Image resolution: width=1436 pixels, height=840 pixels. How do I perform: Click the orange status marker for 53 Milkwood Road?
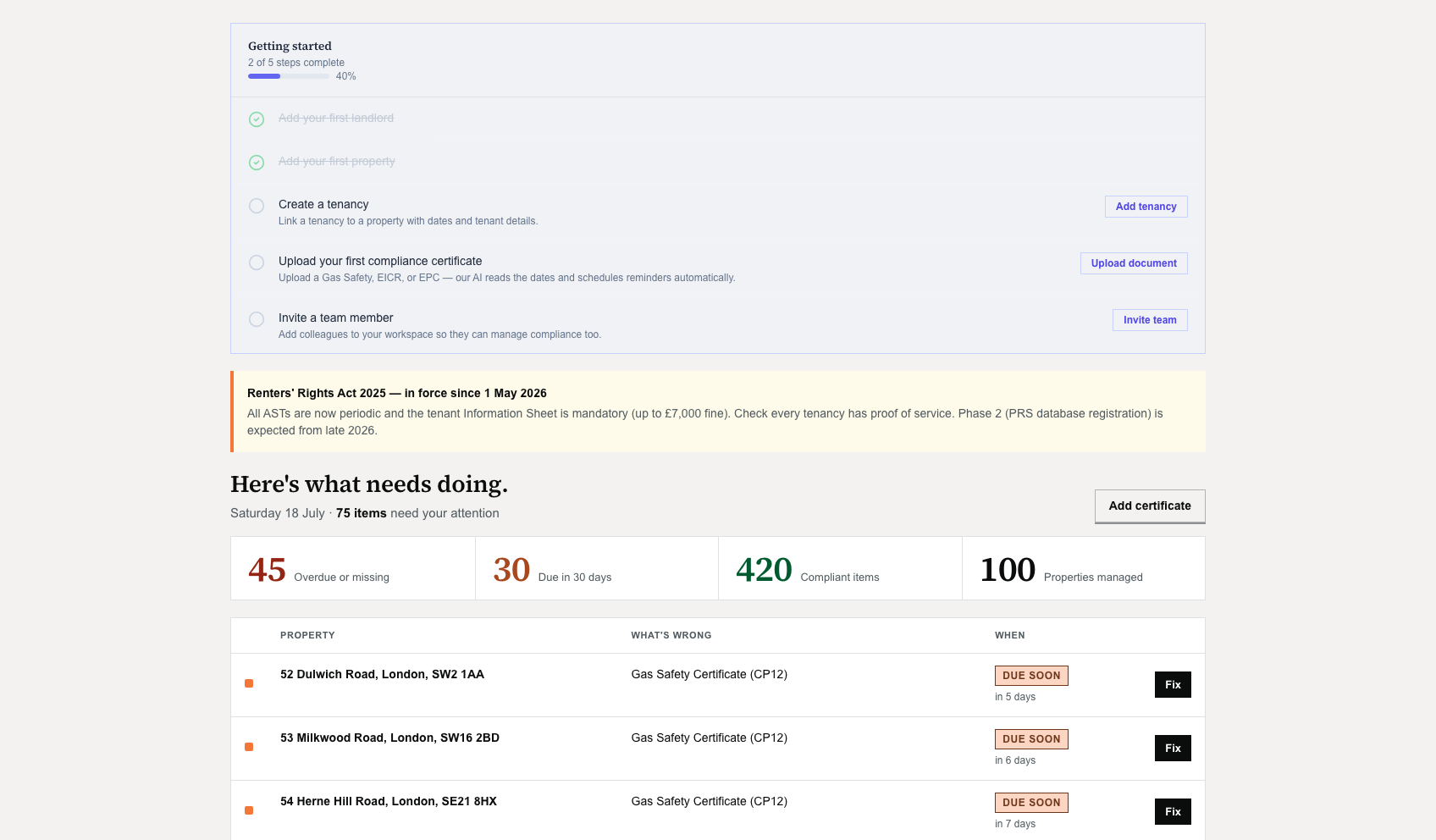pyautogui.click(x=249, y=747)
